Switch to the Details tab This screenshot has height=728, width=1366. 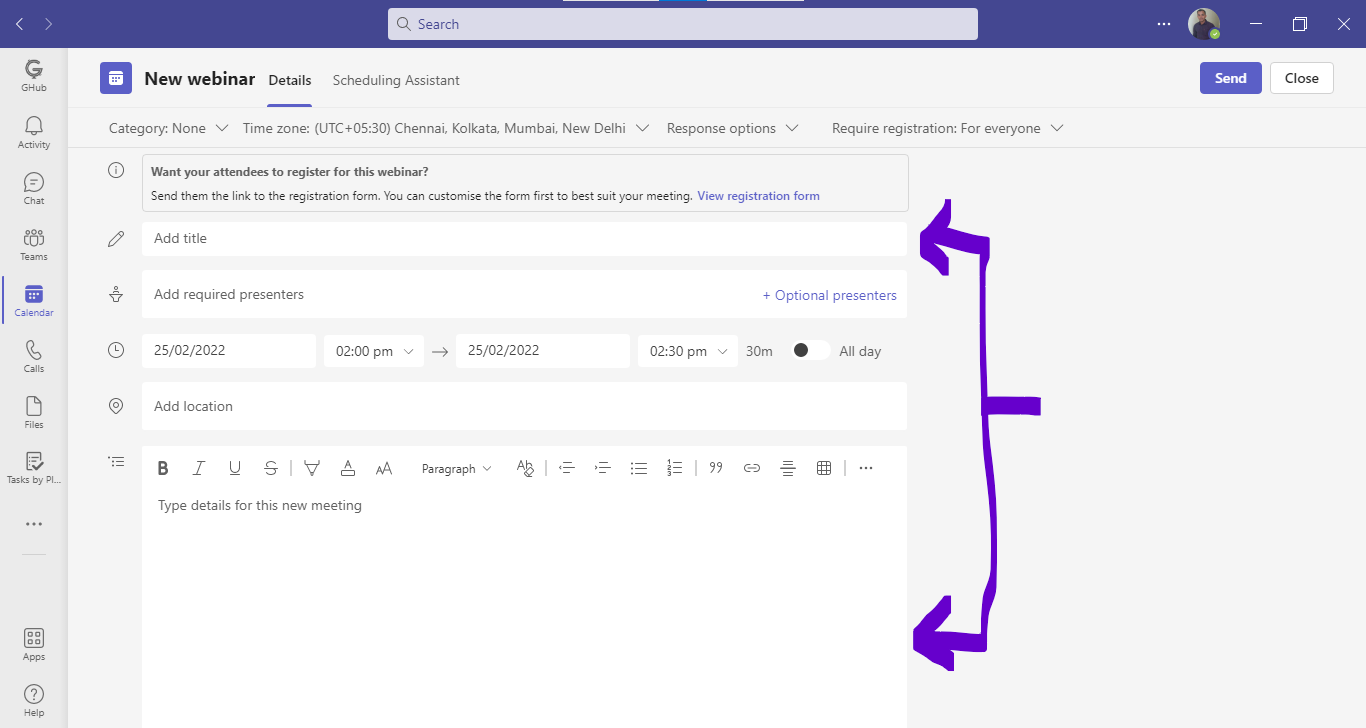(290, 80)
